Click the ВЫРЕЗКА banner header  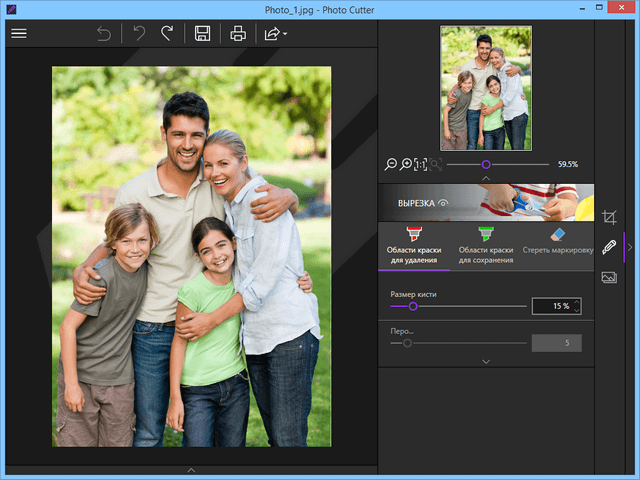[x=486, y=202]
